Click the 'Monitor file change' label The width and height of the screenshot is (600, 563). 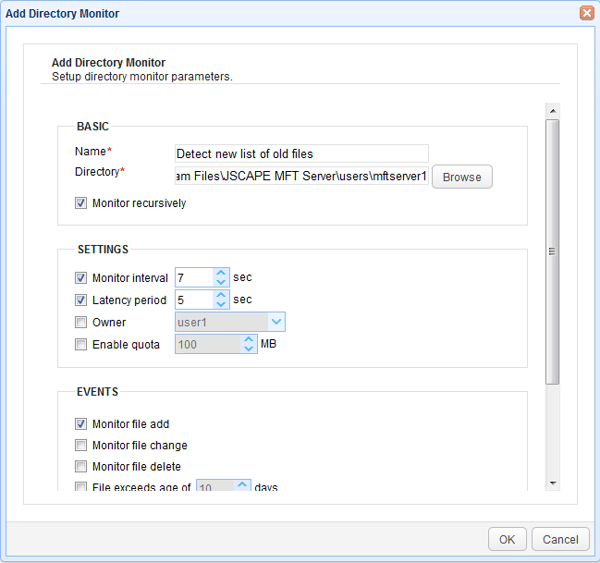(x=140, y=445)
